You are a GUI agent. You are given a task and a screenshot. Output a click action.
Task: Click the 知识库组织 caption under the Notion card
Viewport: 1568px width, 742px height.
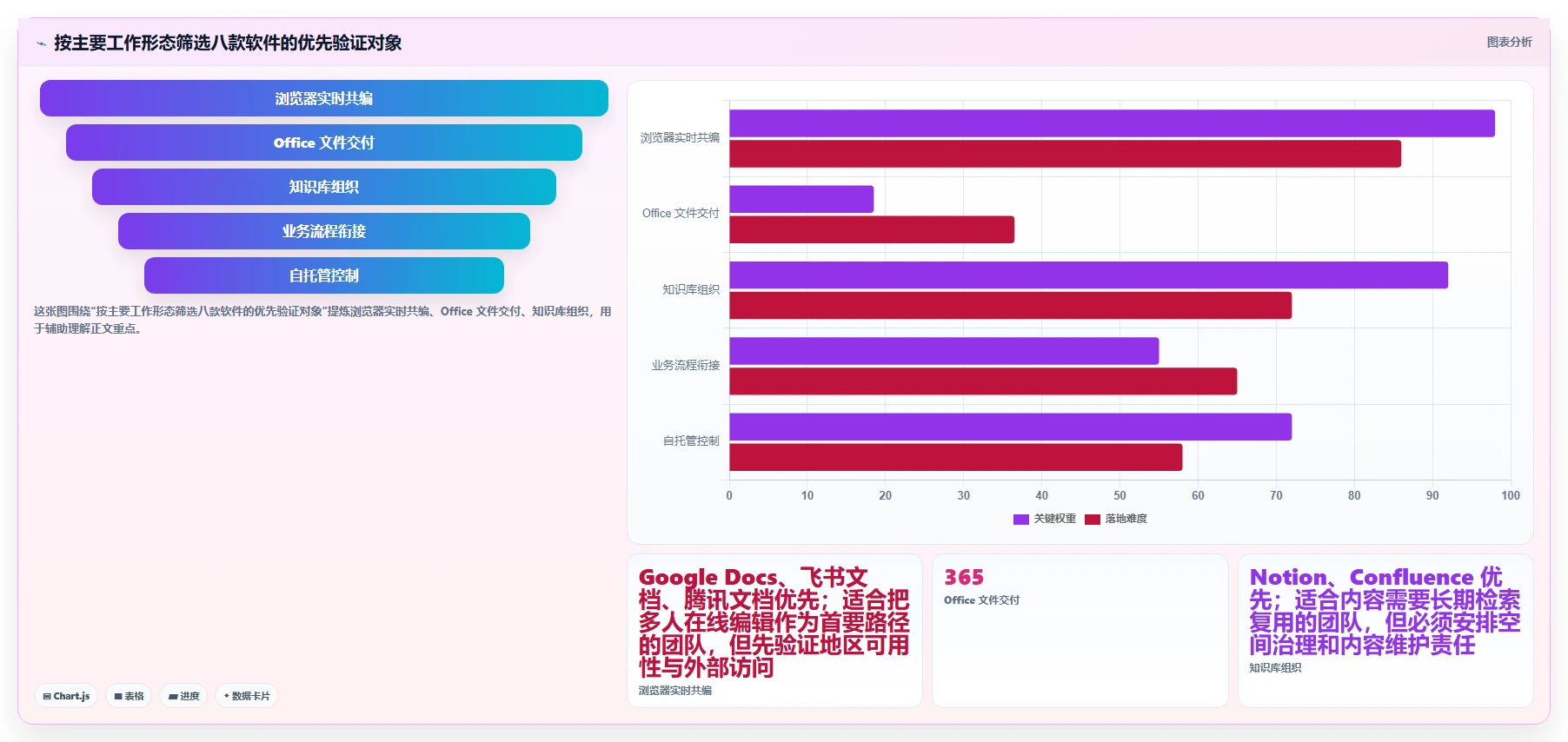coord(1275,668)
